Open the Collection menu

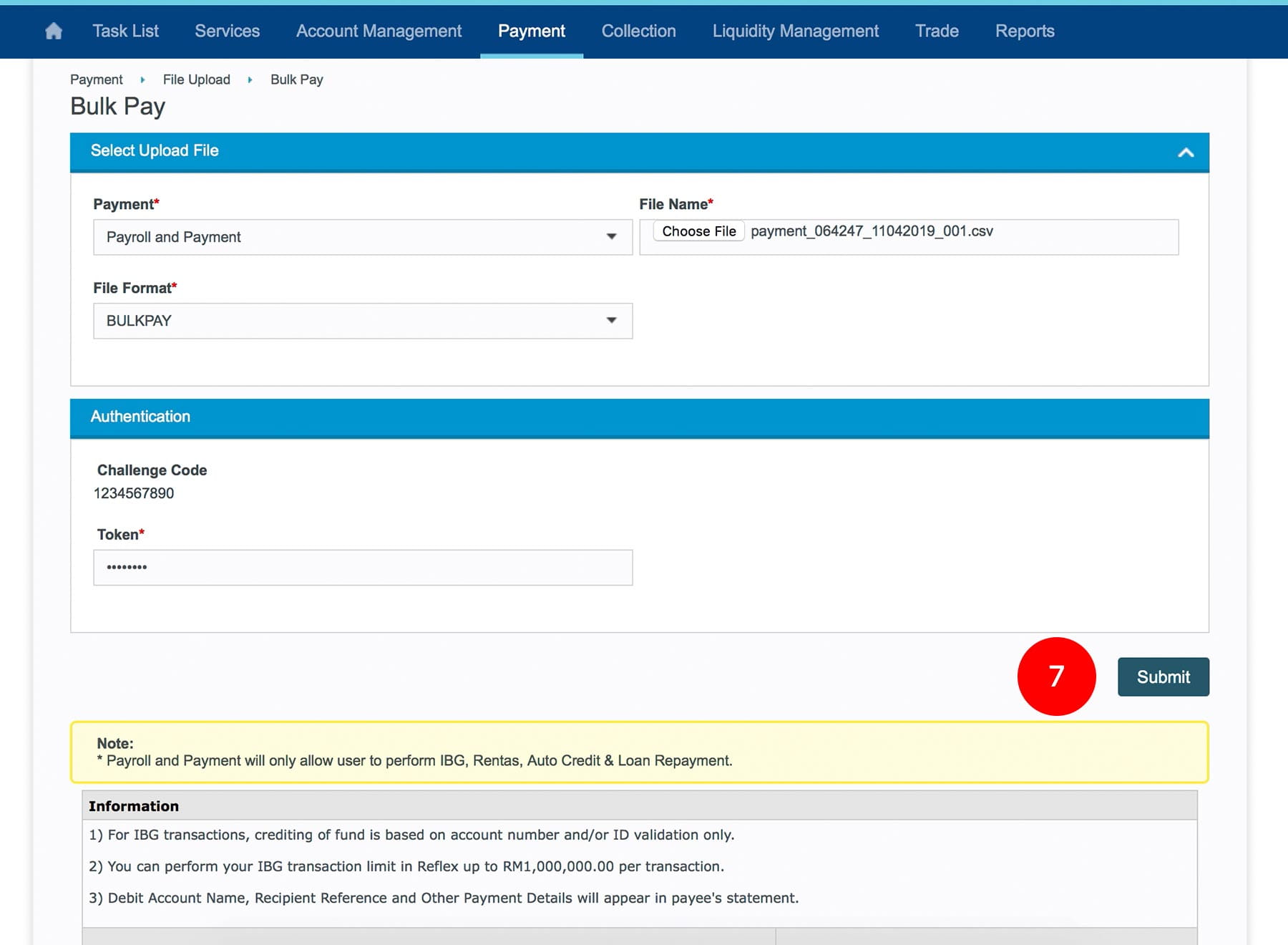pyautogui.click(x=638, y=31)
